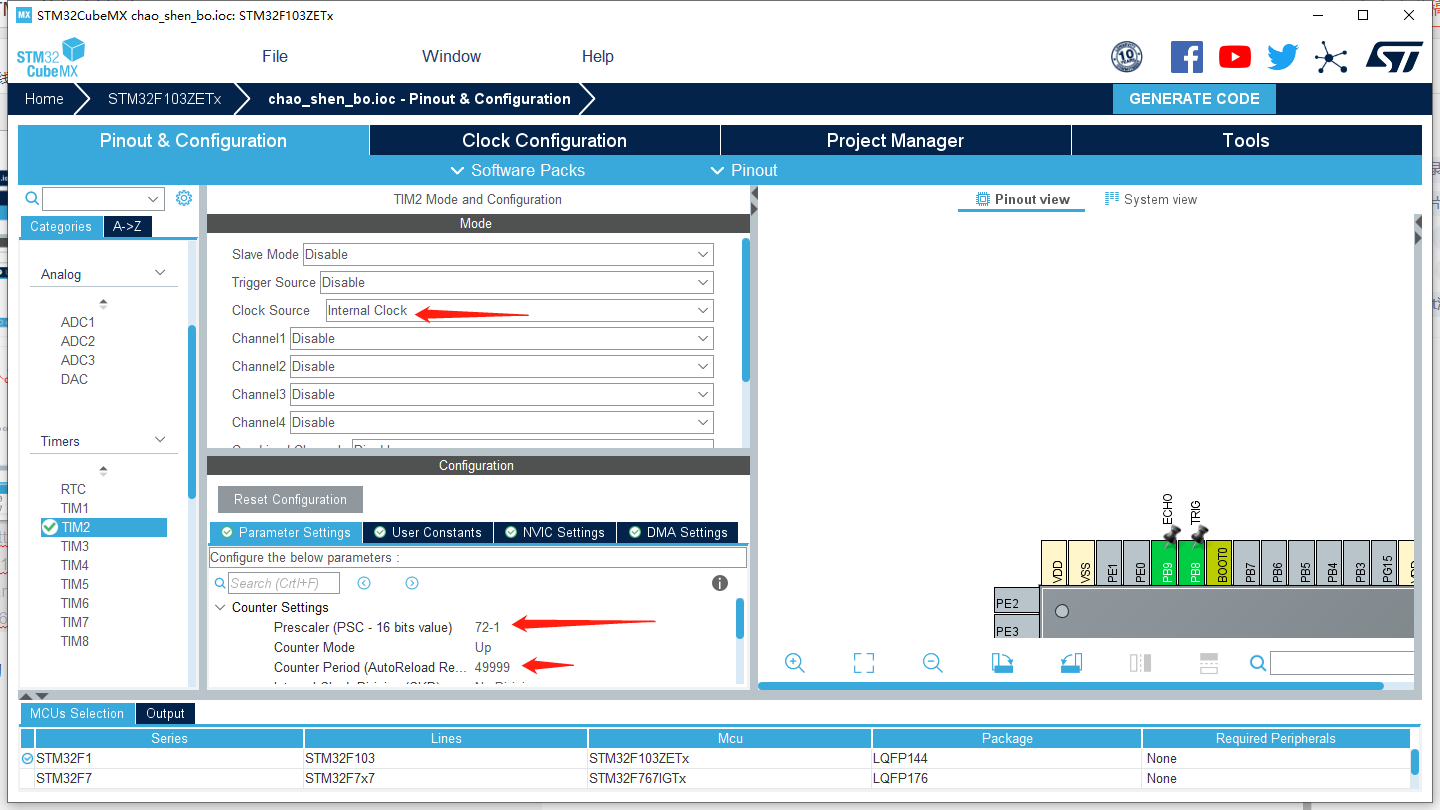This screenshot has height=810, width=1440.
Task: Open the peripheral search combo box
Action: (103, 199)
